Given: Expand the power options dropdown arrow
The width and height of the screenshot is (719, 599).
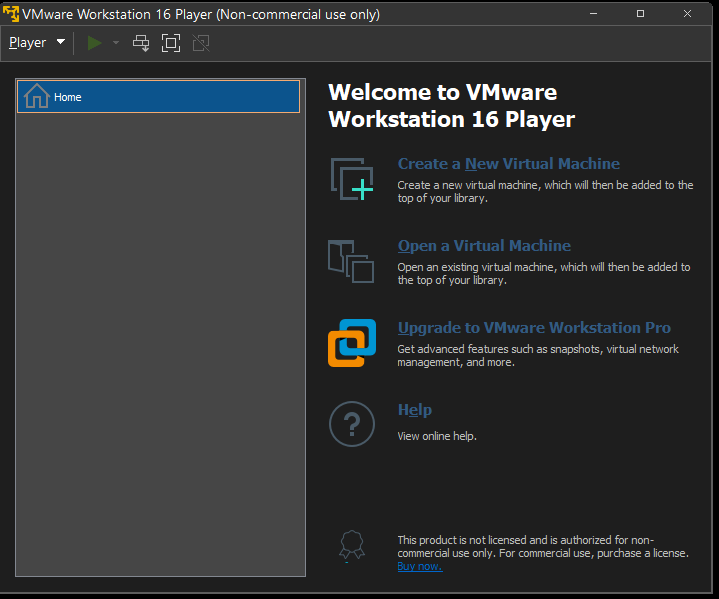Looking at the screenshot, I should pos(116,43).
